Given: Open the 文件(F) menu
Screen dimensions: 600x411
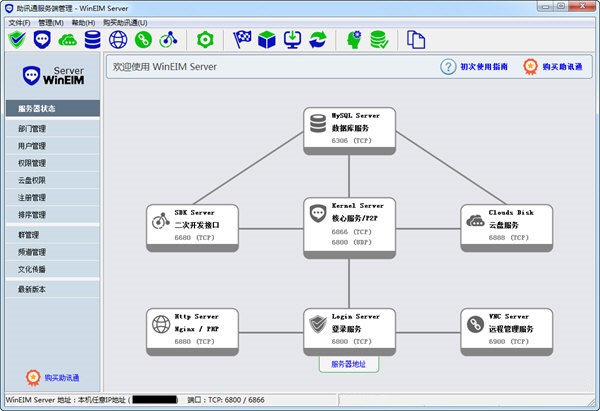Looking at the screenshot, I should click(19, 22).
